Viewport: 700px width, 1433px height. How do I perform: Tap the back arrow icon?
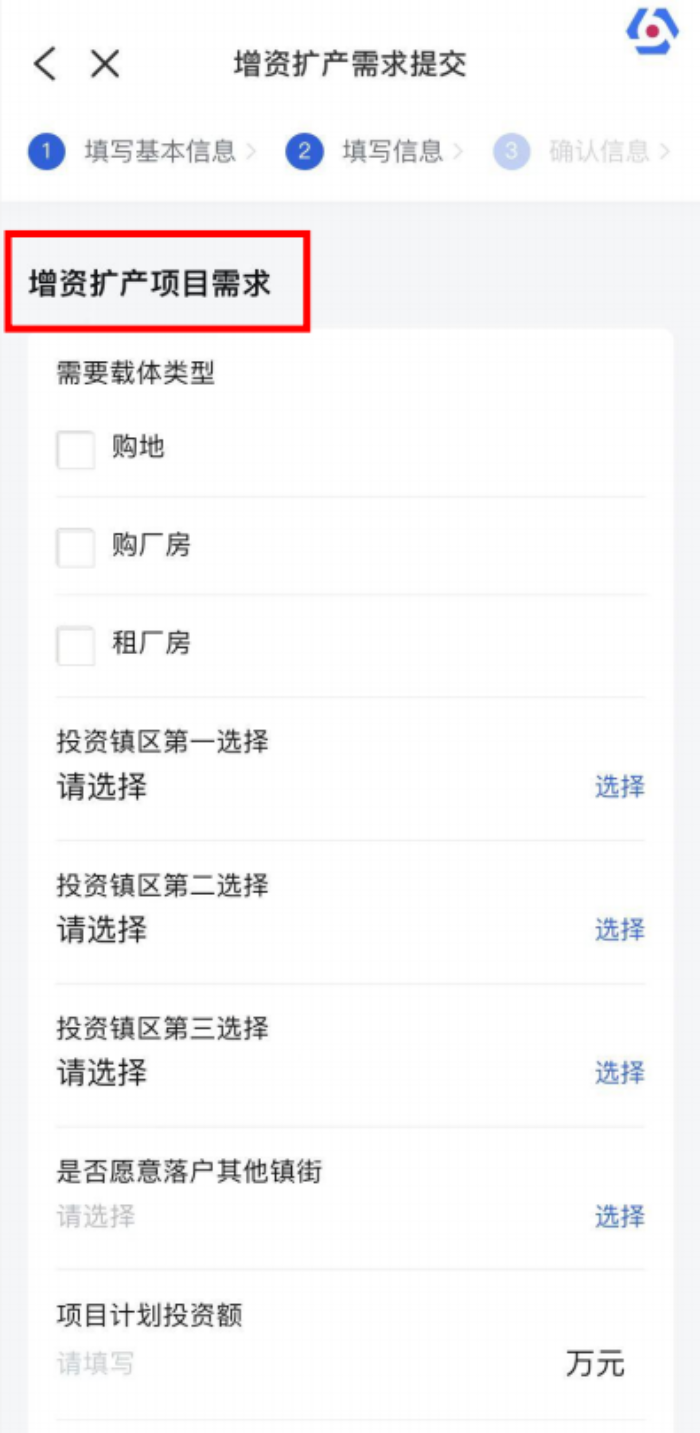tap(45, 64)
